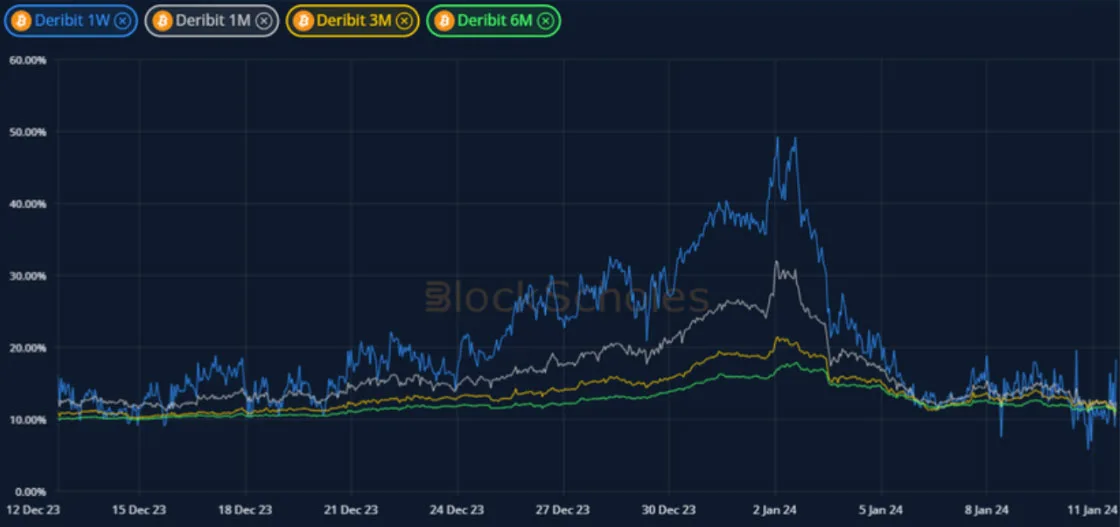Image resolution: width=1120 pixels, height=527 pixels.
Task: Click the 18 Dec 23 date label
Action: click(x=245, y=510)
